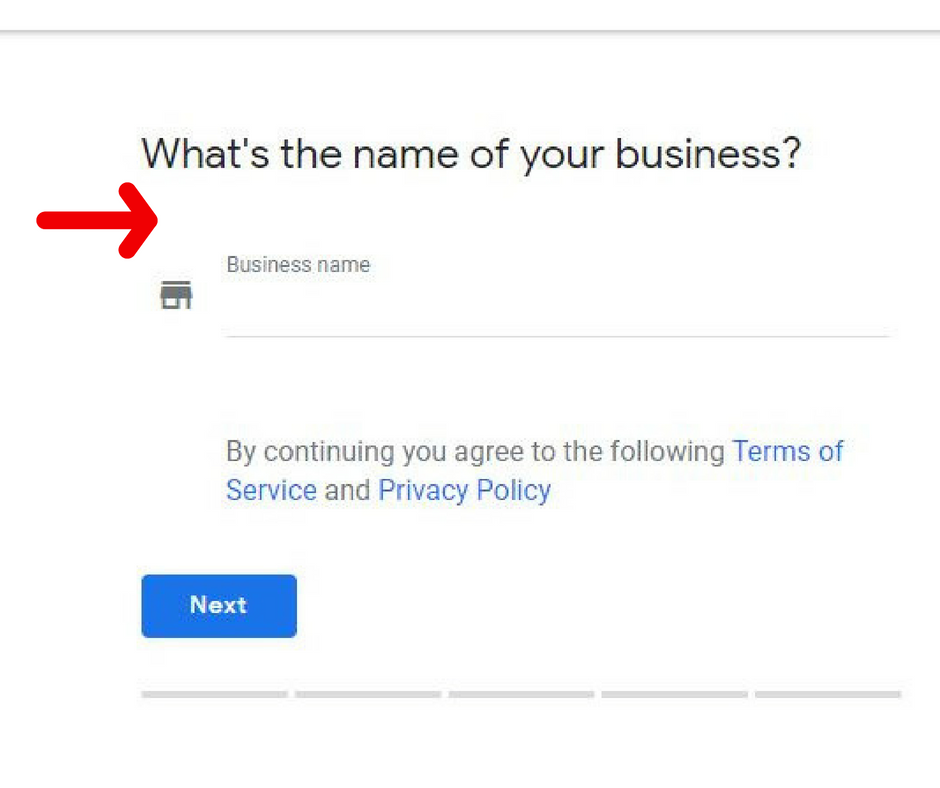The image size is (940, 788).
Task: Click the red arrow annotation
Action: tap(98, 220)
